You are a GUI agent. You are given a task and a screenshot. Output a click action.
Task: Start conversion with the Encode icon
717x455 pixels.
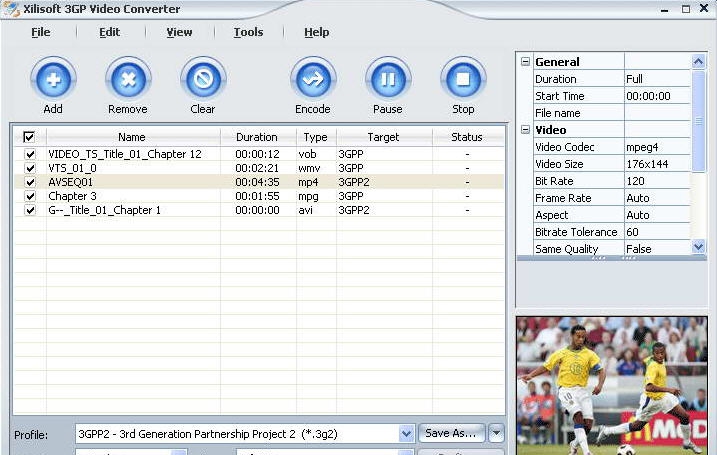point(313,79)
